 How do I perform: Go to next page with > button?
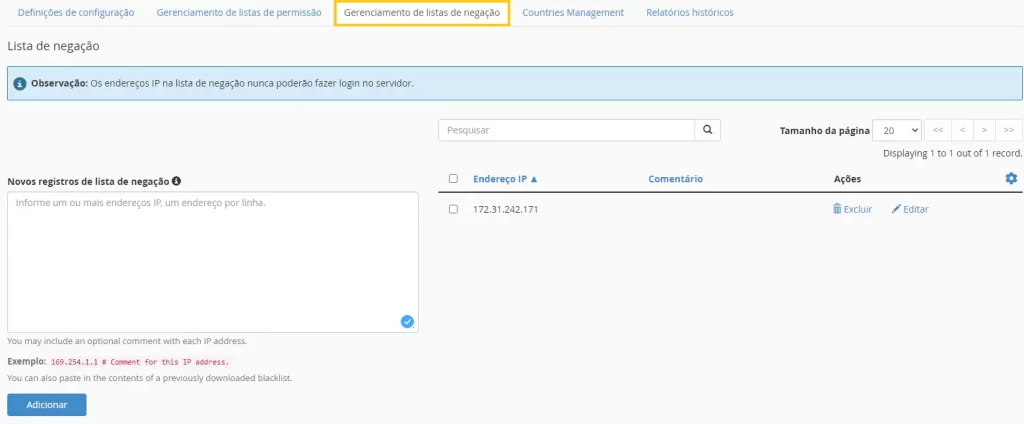(984, 130)
